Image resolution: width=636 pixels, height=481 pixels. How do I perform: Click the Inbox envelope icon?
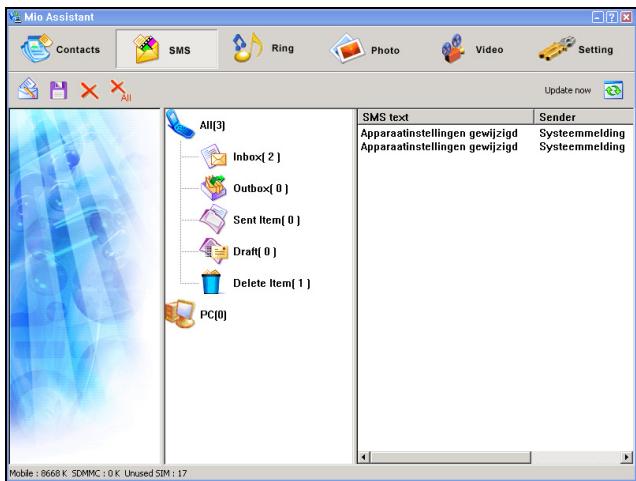pos(213,157)
